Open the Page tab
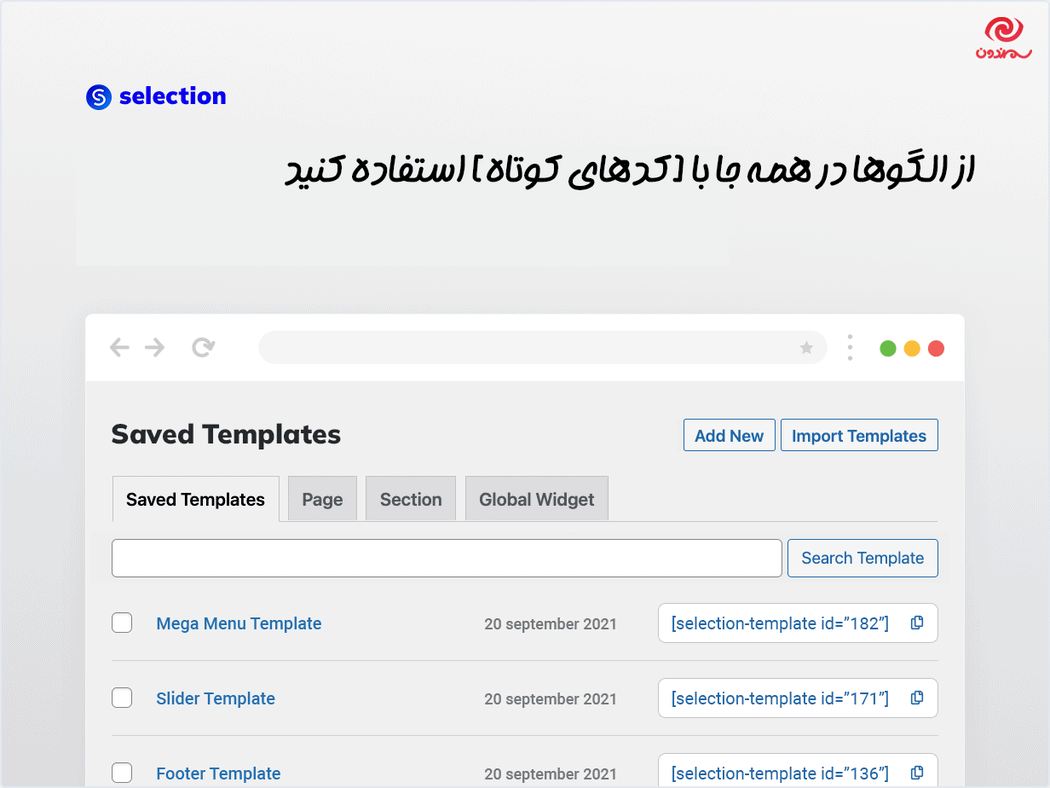This screenshot has width=1050, height=788. 322,499
